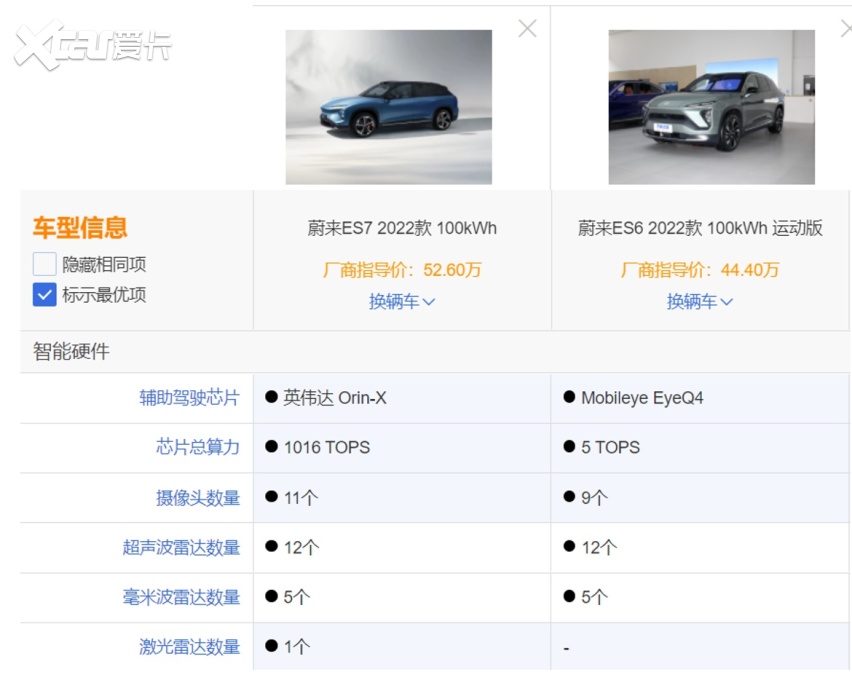The height and width of the screenshot is (675, 852).
Task: Click the blue NIO ES7 car photo
Action: [x=388, y=107]
